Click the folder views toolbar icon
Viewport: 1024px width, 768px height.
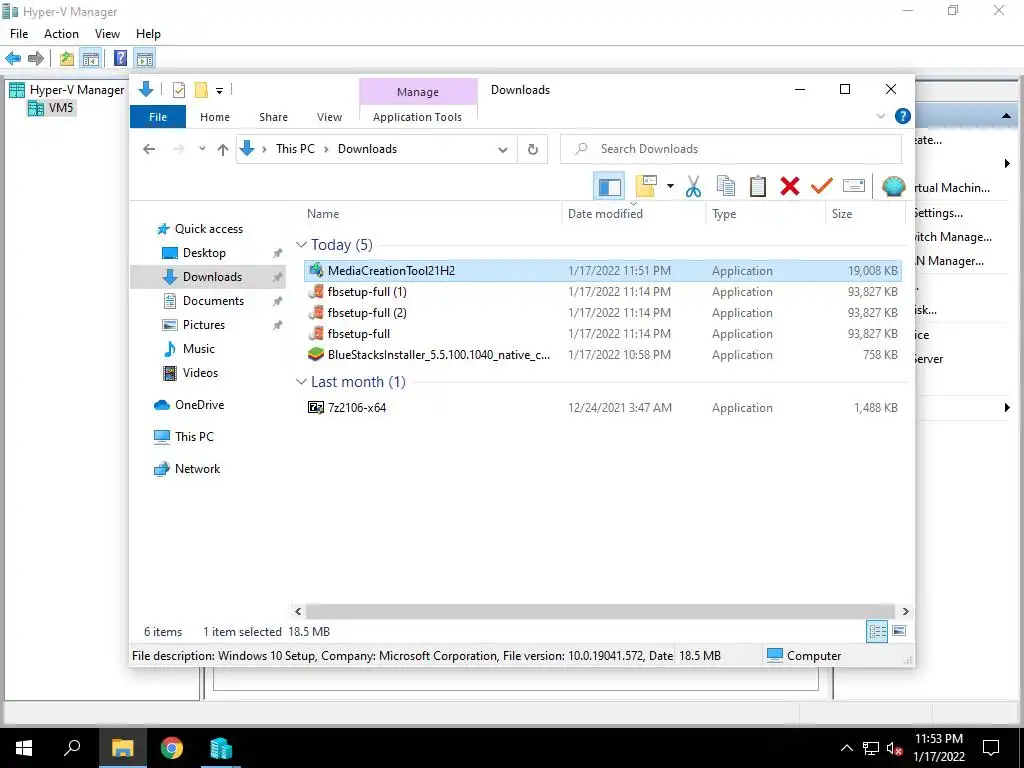coord(645,186)
